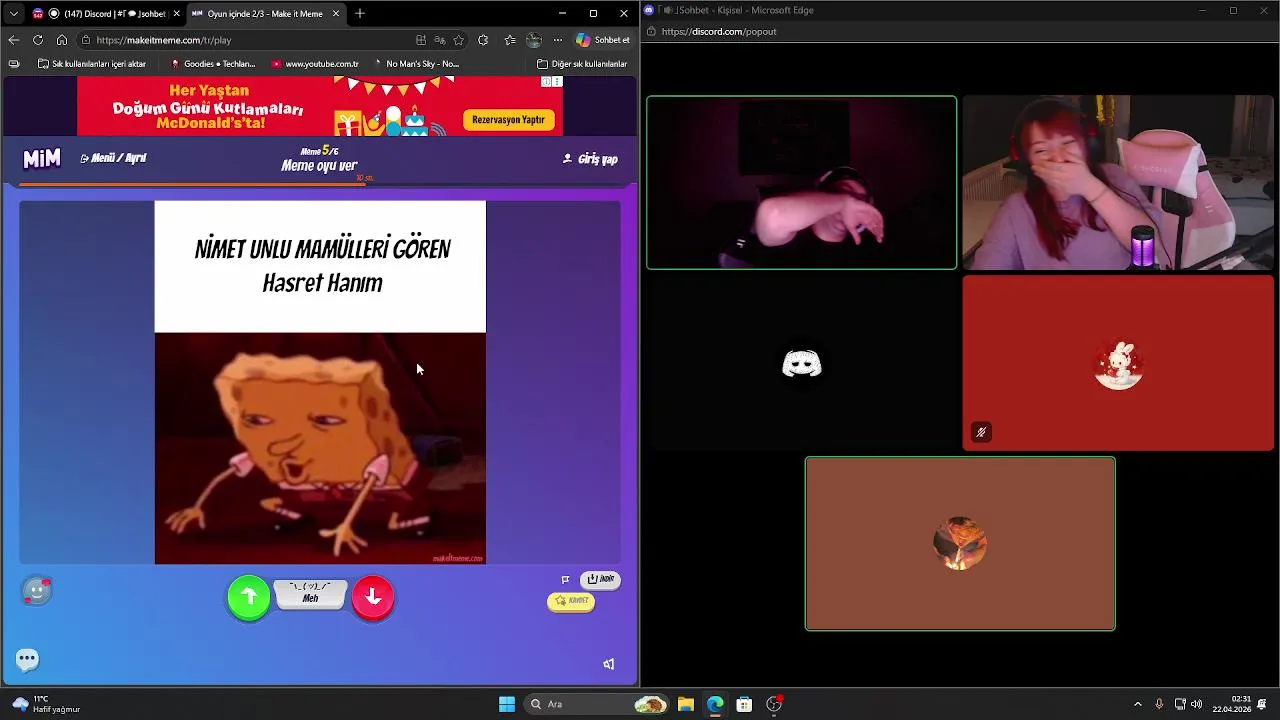Open the split screen icon in address bar

click(421, 40)
